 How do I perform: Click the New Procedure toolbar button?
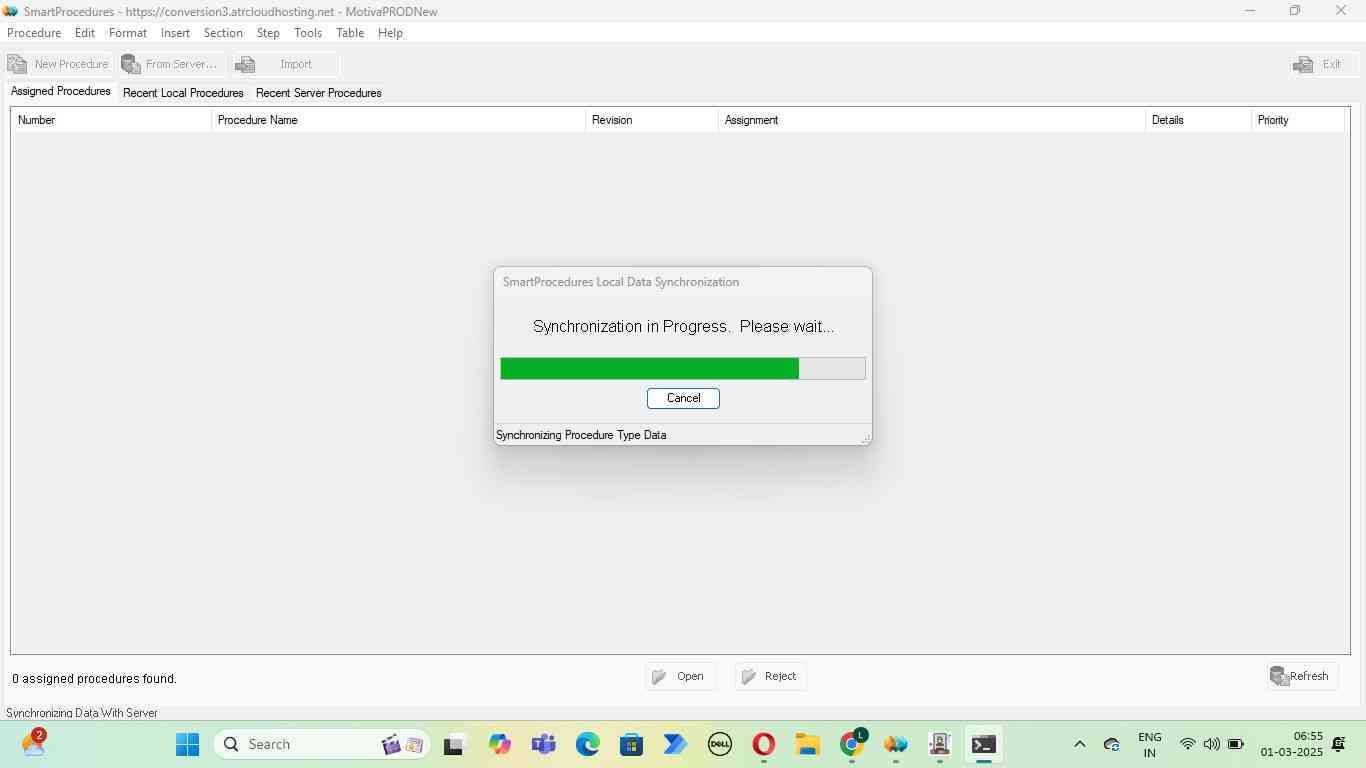click(x=59, y=64)
